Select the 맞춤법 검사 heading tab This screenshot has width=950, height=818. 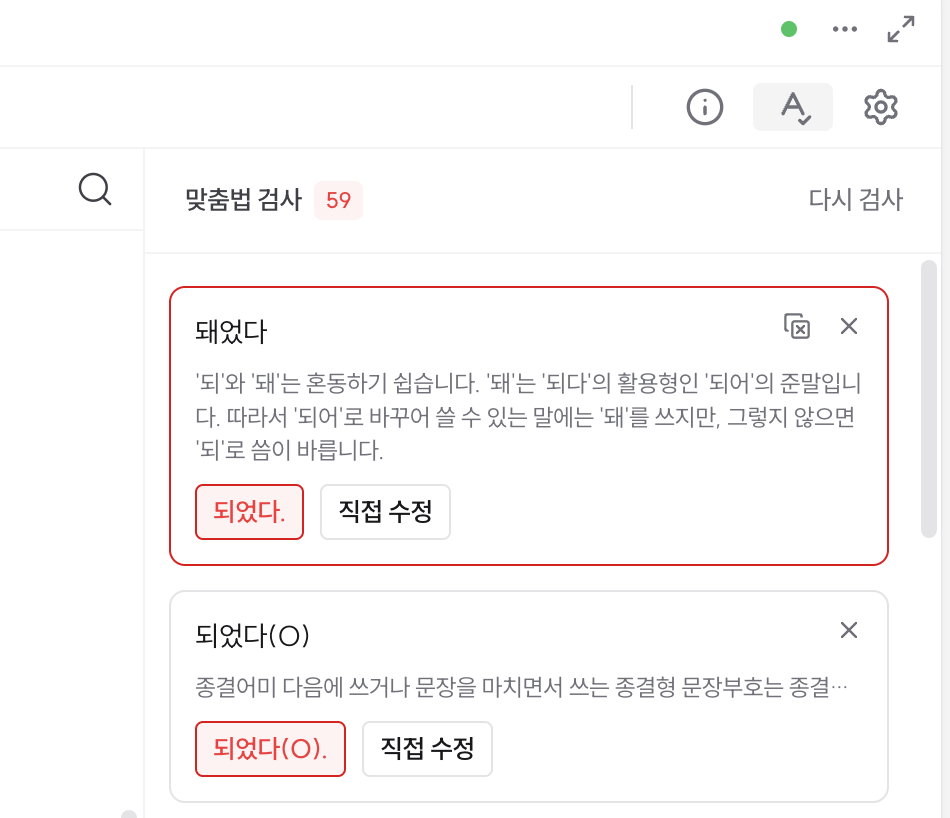(245, 200)
